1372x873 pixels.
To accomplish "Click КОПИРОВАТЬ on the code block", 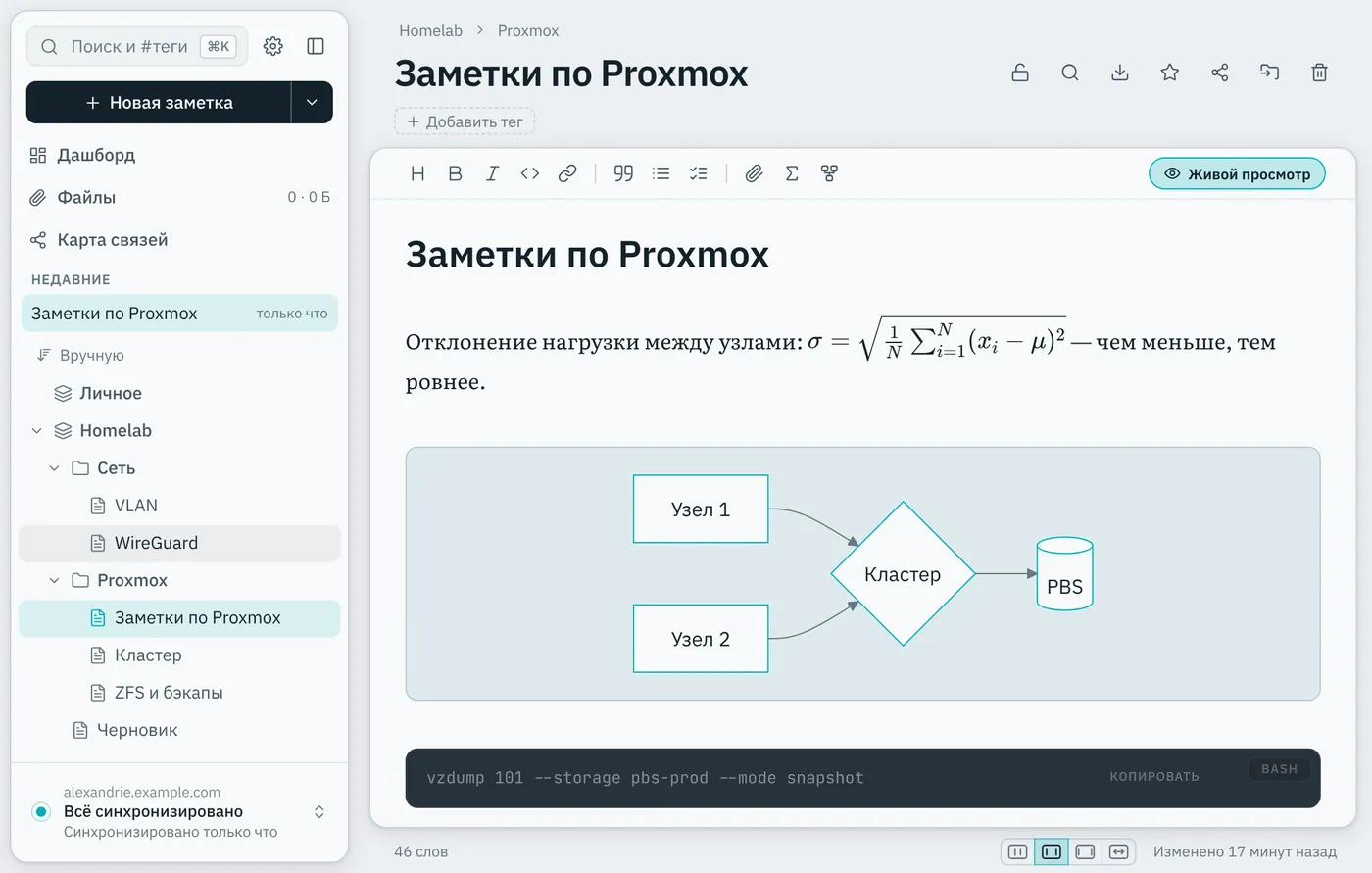I will (1154, 777).
